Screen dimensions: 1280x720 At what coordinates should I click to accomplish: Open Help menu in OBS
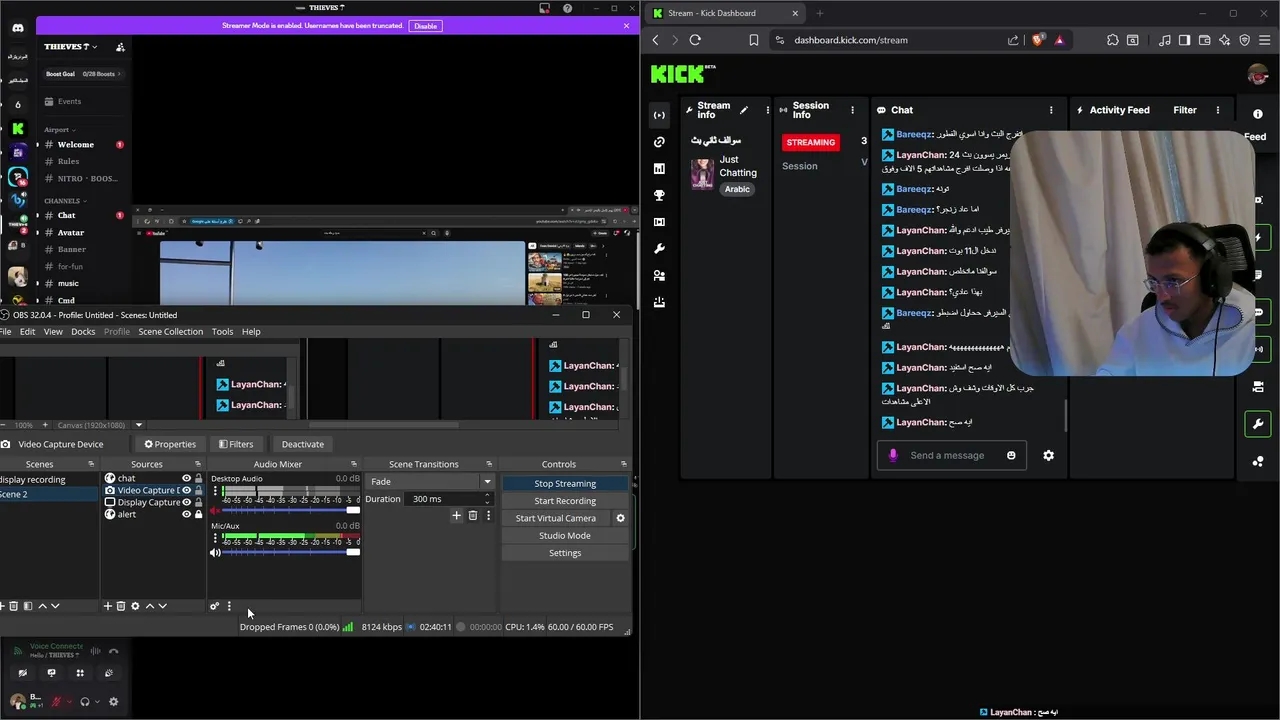[x=251, y=331]
